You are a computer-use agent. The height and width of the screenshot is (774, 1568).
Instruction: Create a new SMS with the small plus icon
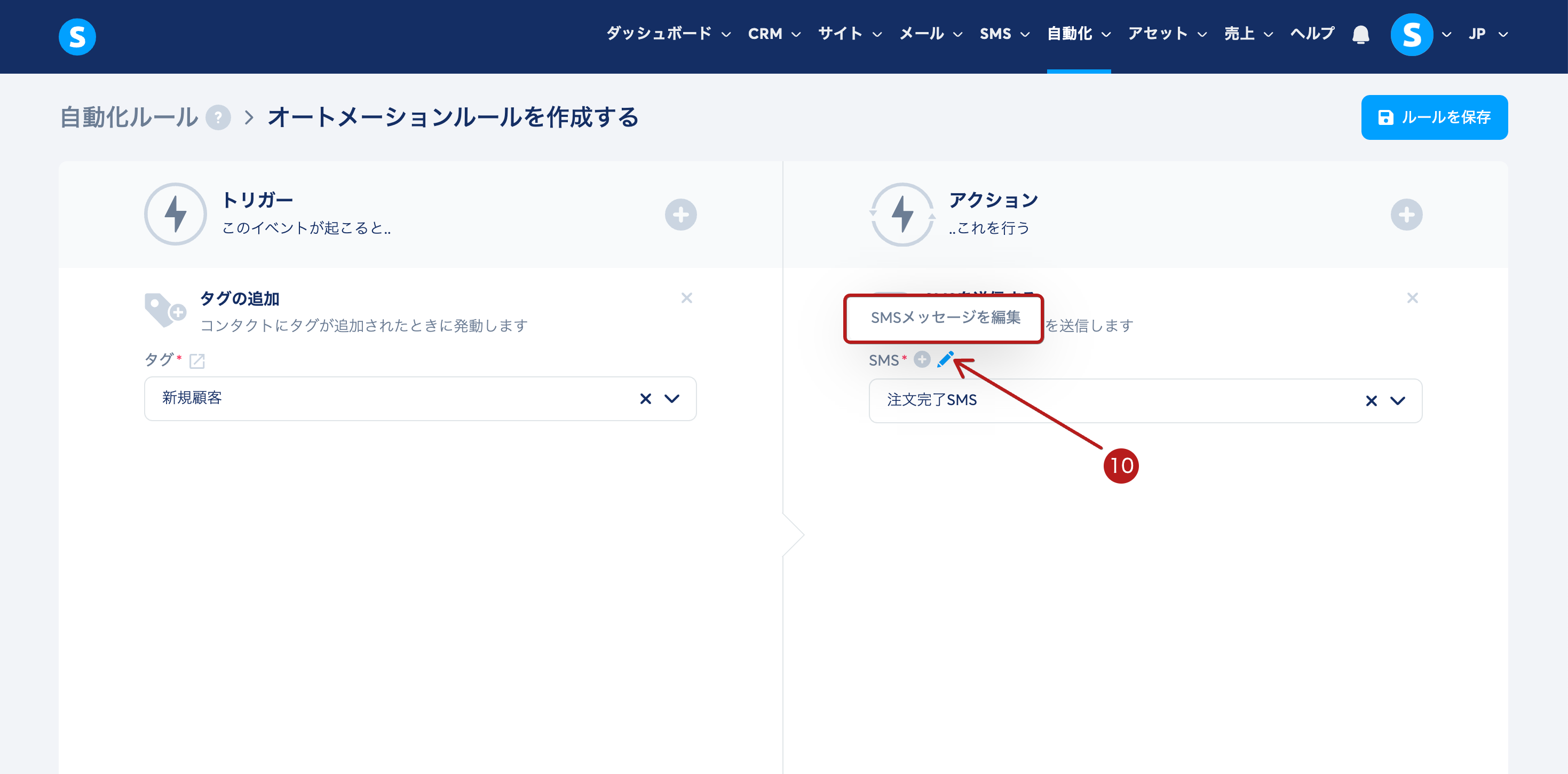[922, 359]
